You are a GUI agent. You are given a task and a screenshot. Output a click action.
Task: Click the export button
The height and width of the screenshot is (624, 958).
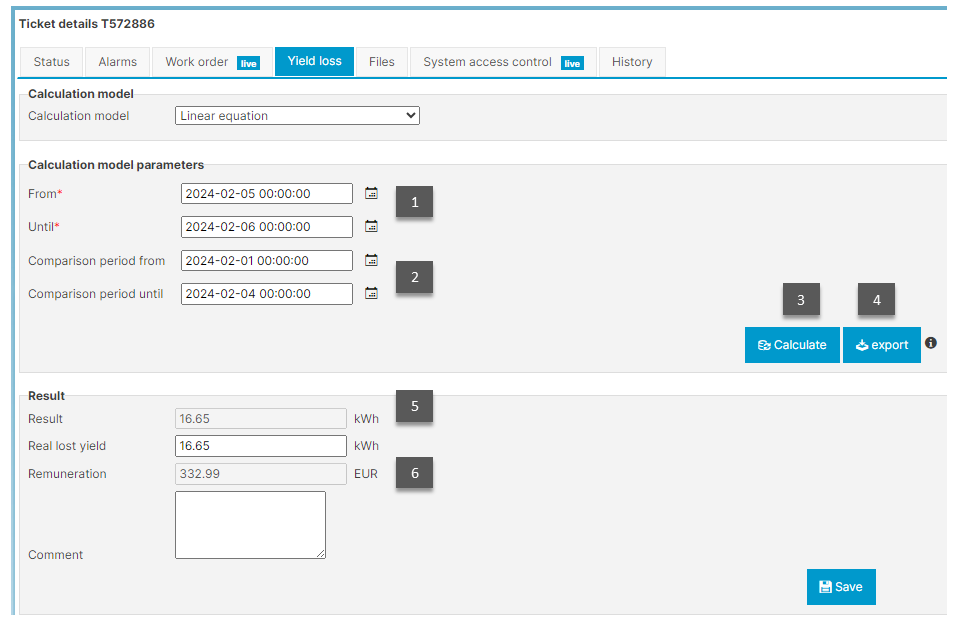[881, 345]
